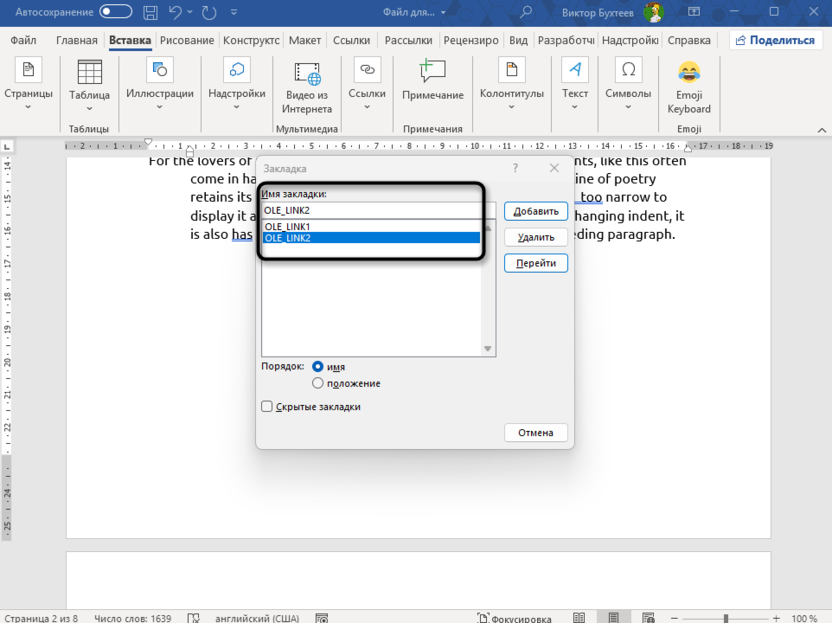Select the 'положение' sort radio button
The height and width of the screenshot is (623, 832).
[318, 383]
